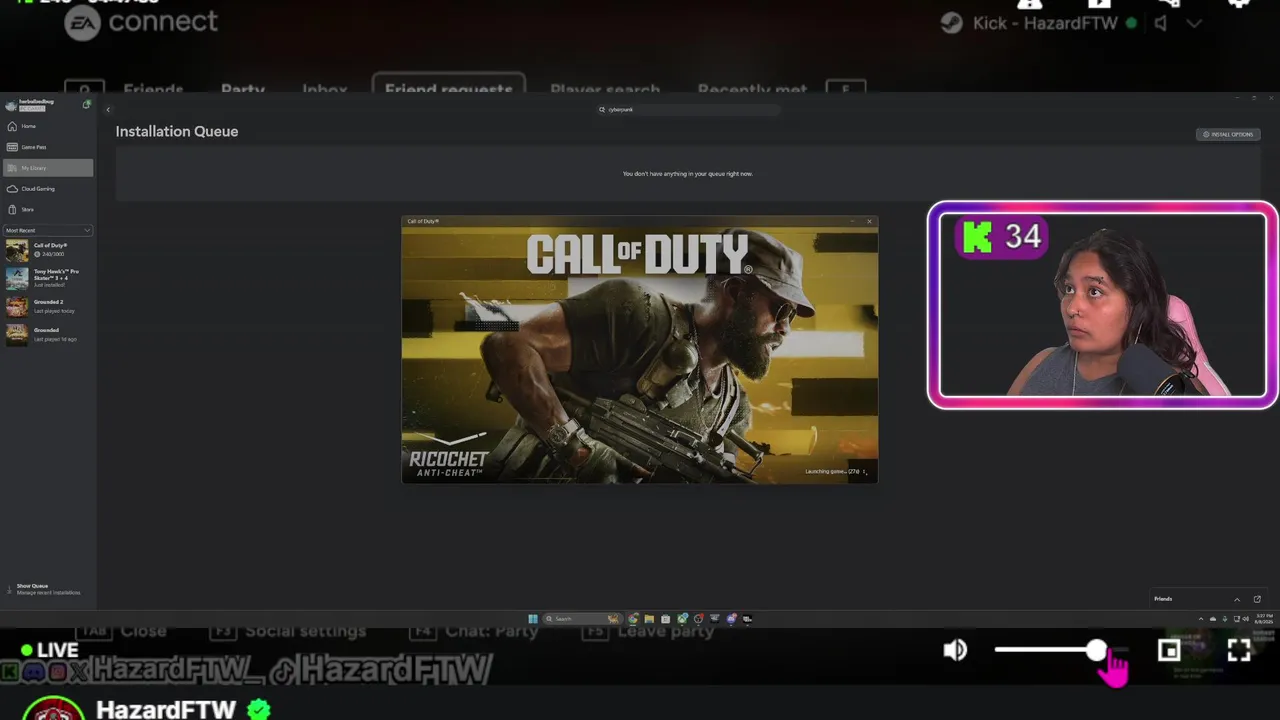Click Show Queue at sidebar bottom
1280x720 pixels.
(x=45, y=589)
